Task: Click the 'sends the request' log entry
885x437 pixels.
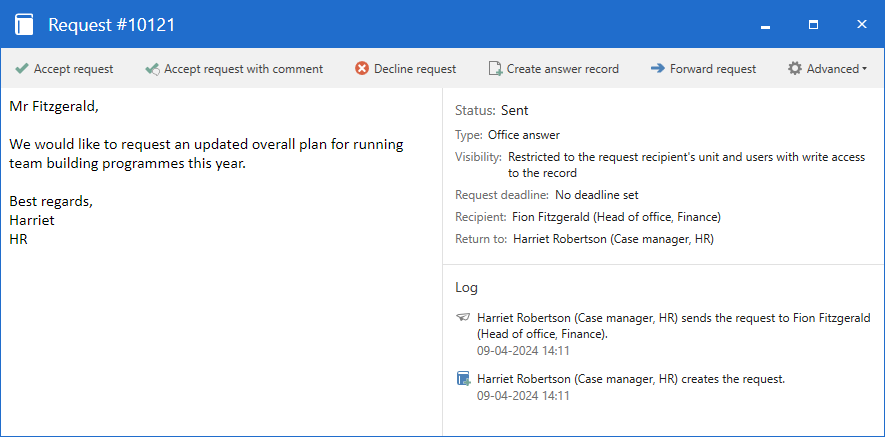Action: (x=673, y=325)
